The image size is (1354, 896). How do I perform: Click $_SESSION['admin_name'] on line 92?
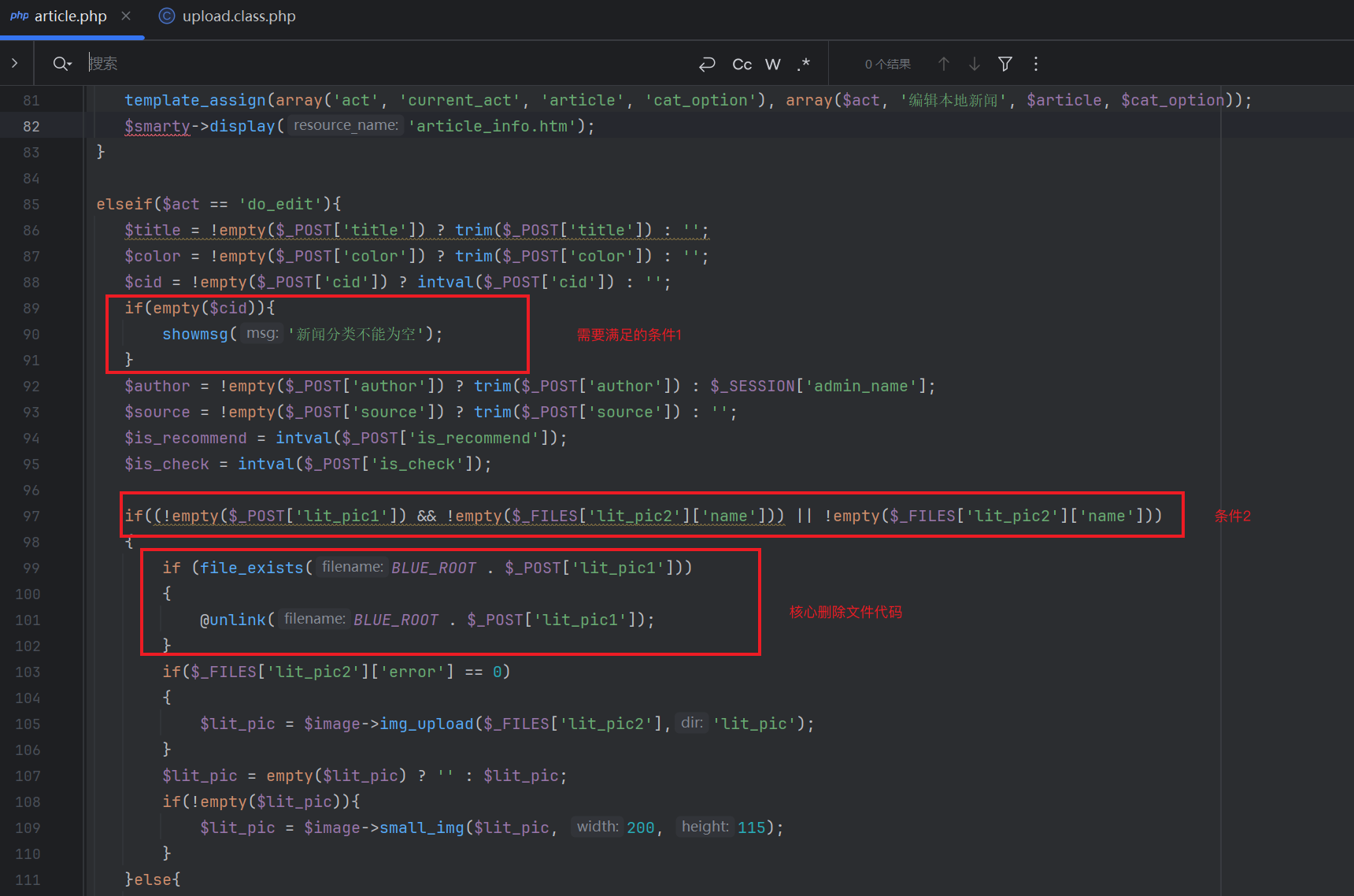(819, 386)
